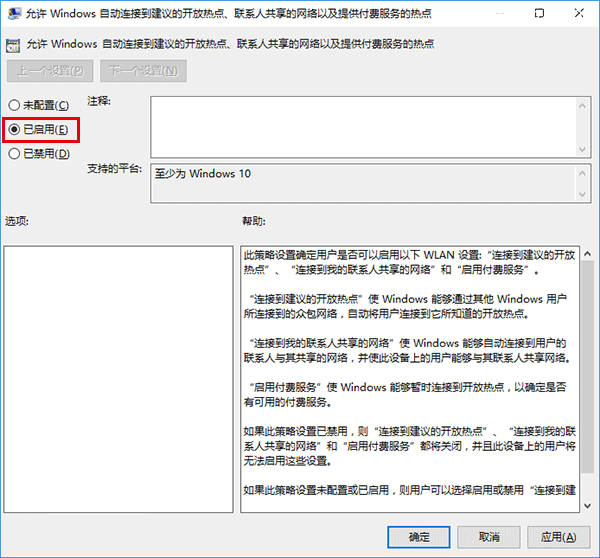Image resolution: width=600 pixels, height=558 pixels.
Task: Go to 上一个设置
Action: 50,71
